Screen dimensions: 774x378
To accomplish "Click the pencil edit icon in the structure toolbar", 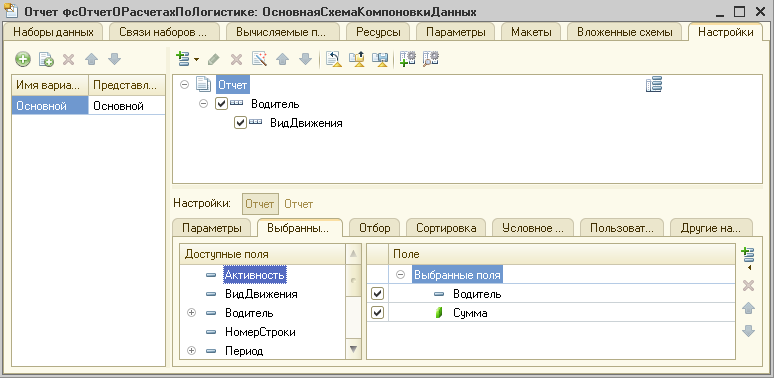I will pos(214,59).
